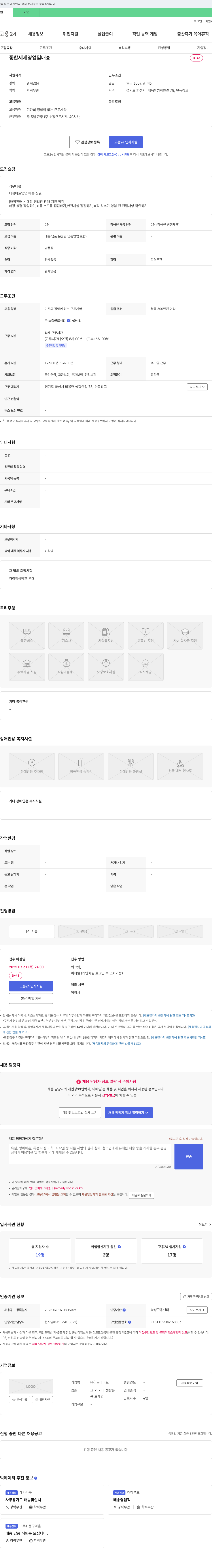Open the 취업지원 menu
The height and width of the screenshot is (1568, 212).
70,34
